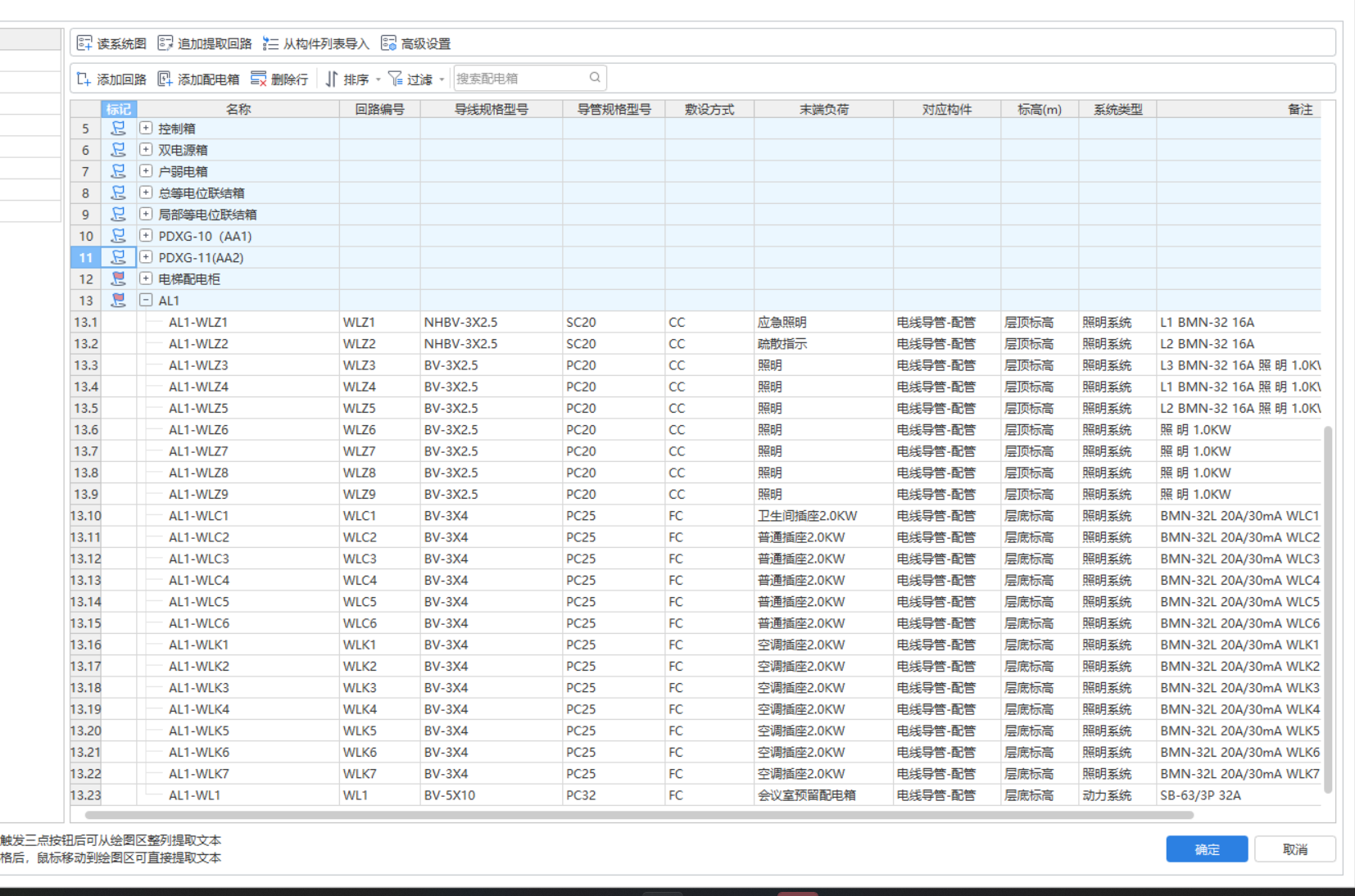This screenshot has height=896, width=1355.
Task: Click red flag icon for AL1 row
Action: pyautogui.click(x=119, y=300)
